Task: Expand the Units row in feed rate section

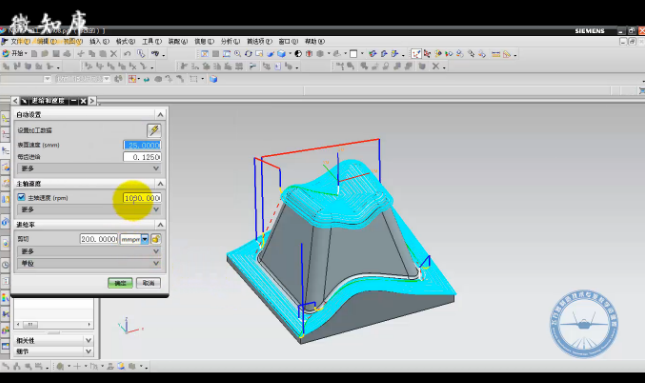Action: click(x=89, y=263)
